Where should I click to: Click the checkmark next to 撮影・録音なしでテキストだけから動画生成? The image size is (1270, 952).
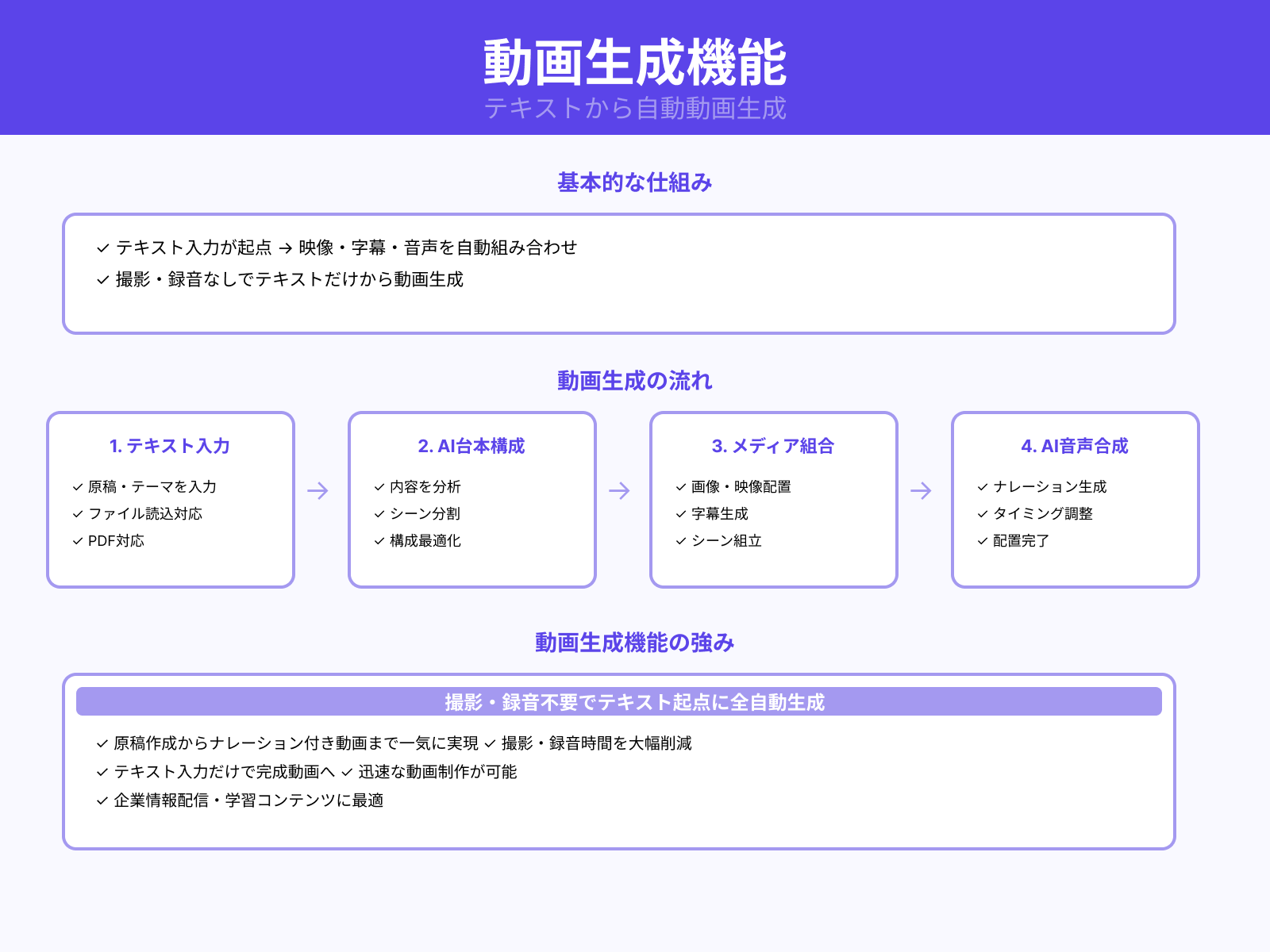coord(102,280)
